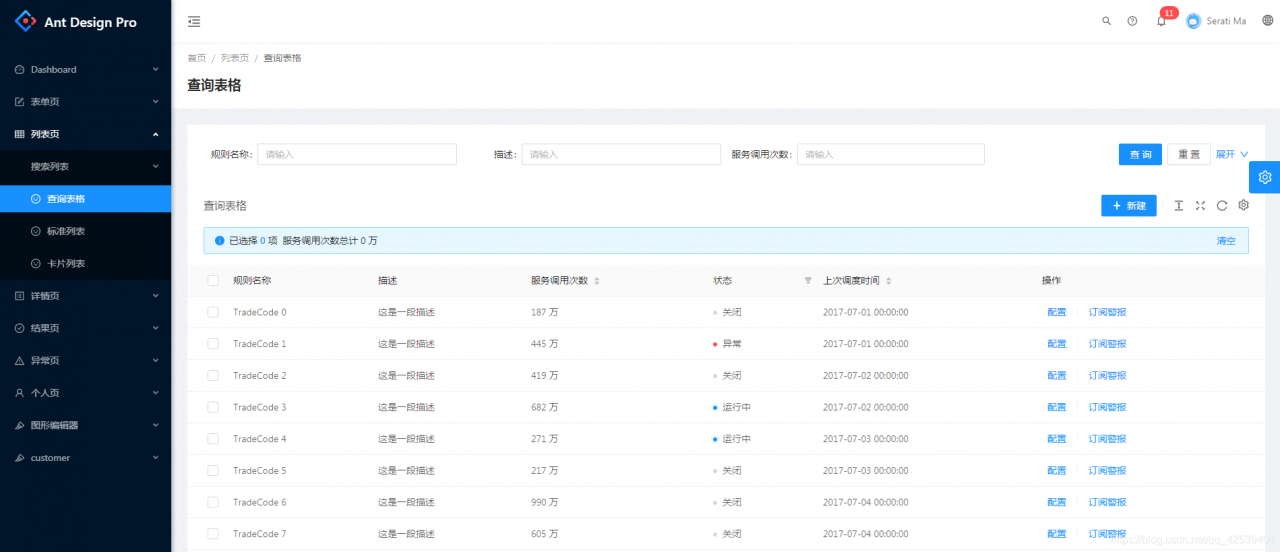Open the language globe icon

(x=1268, y=21)
